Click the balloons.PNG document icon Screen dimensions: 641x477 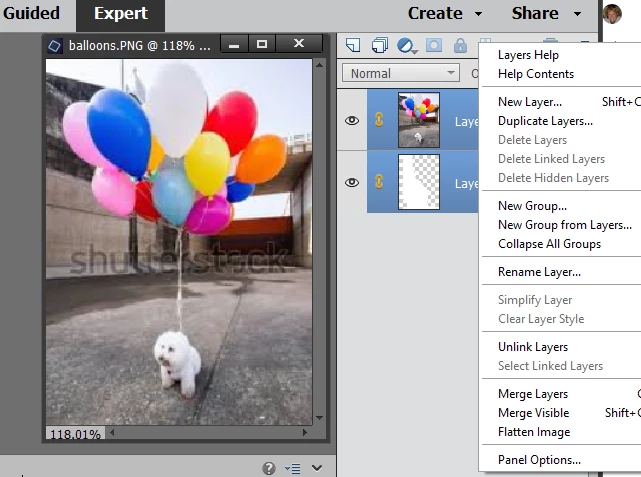54,45
